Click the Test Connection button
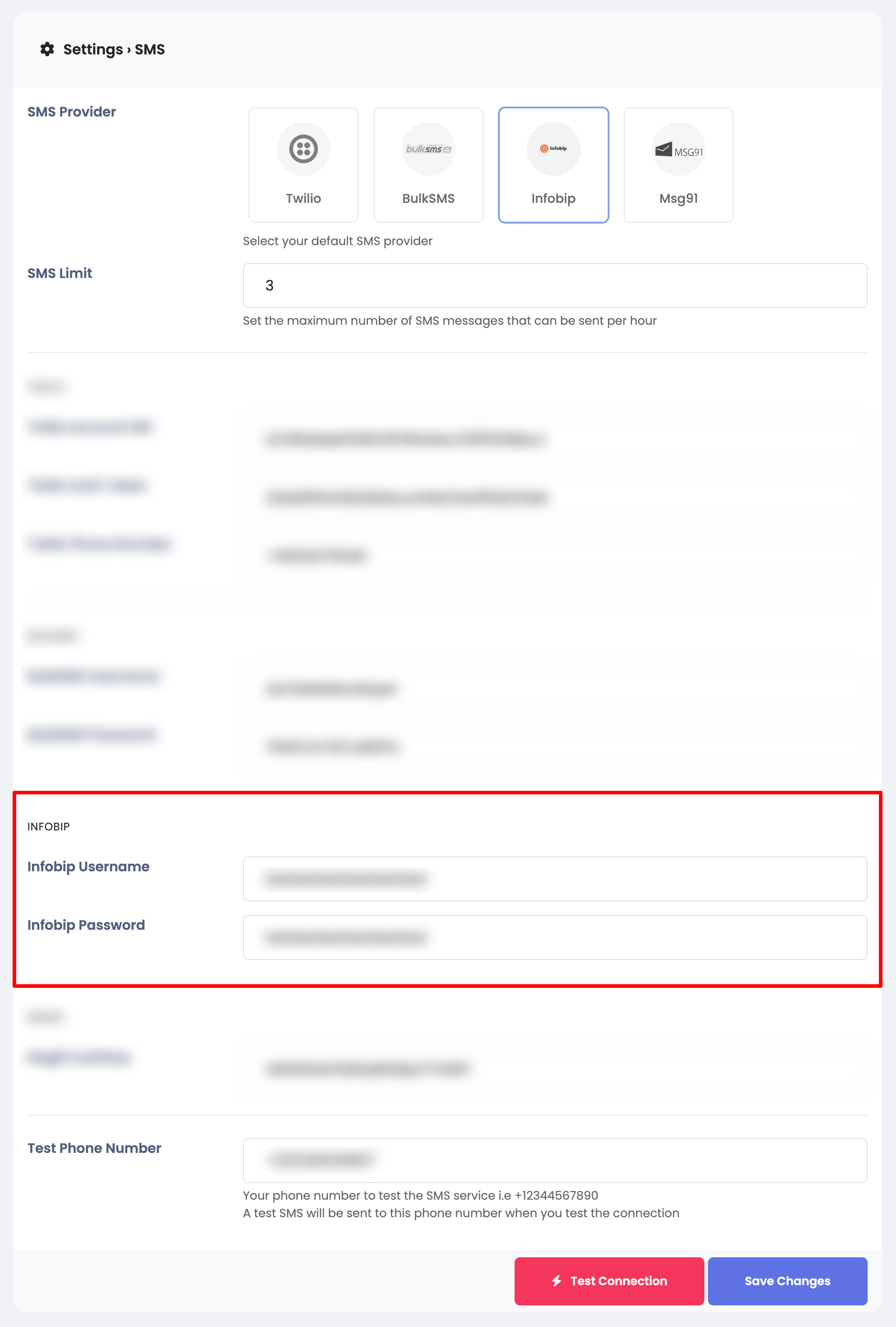The image size is (896, 1327). 609,1281
